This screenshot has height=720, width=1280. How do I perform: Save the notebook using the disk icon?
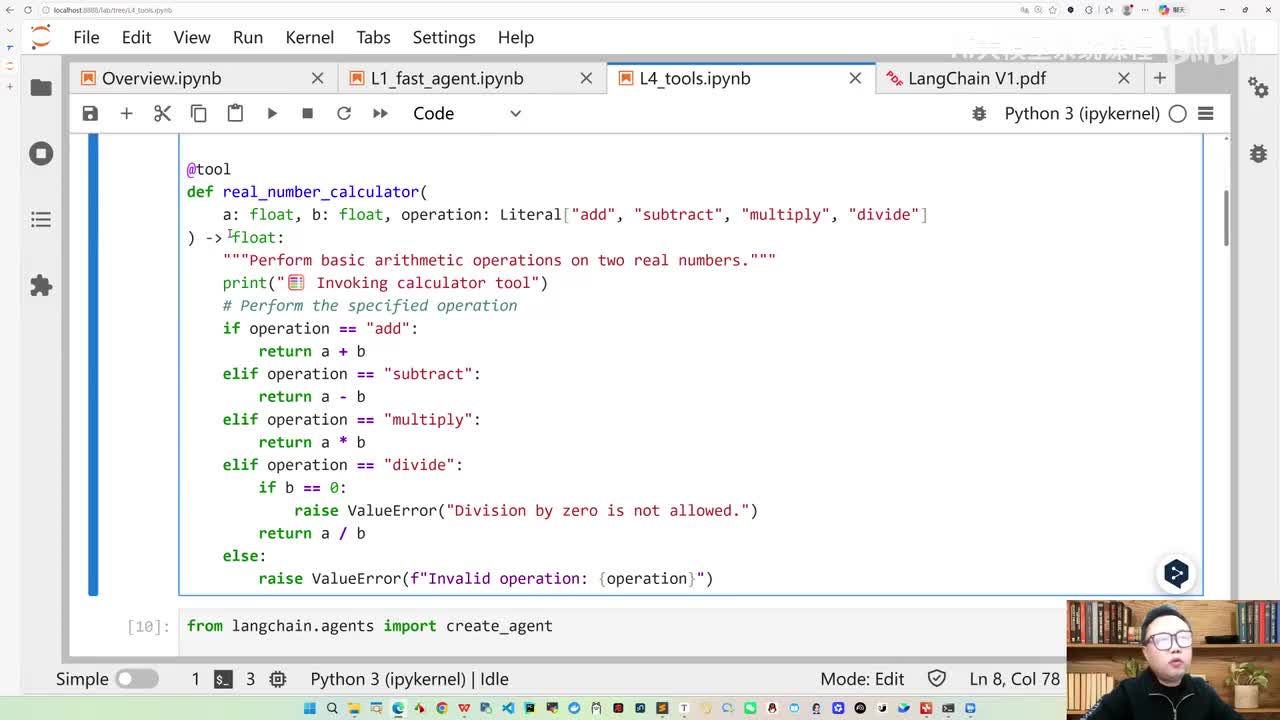click(x=90, y=113)
